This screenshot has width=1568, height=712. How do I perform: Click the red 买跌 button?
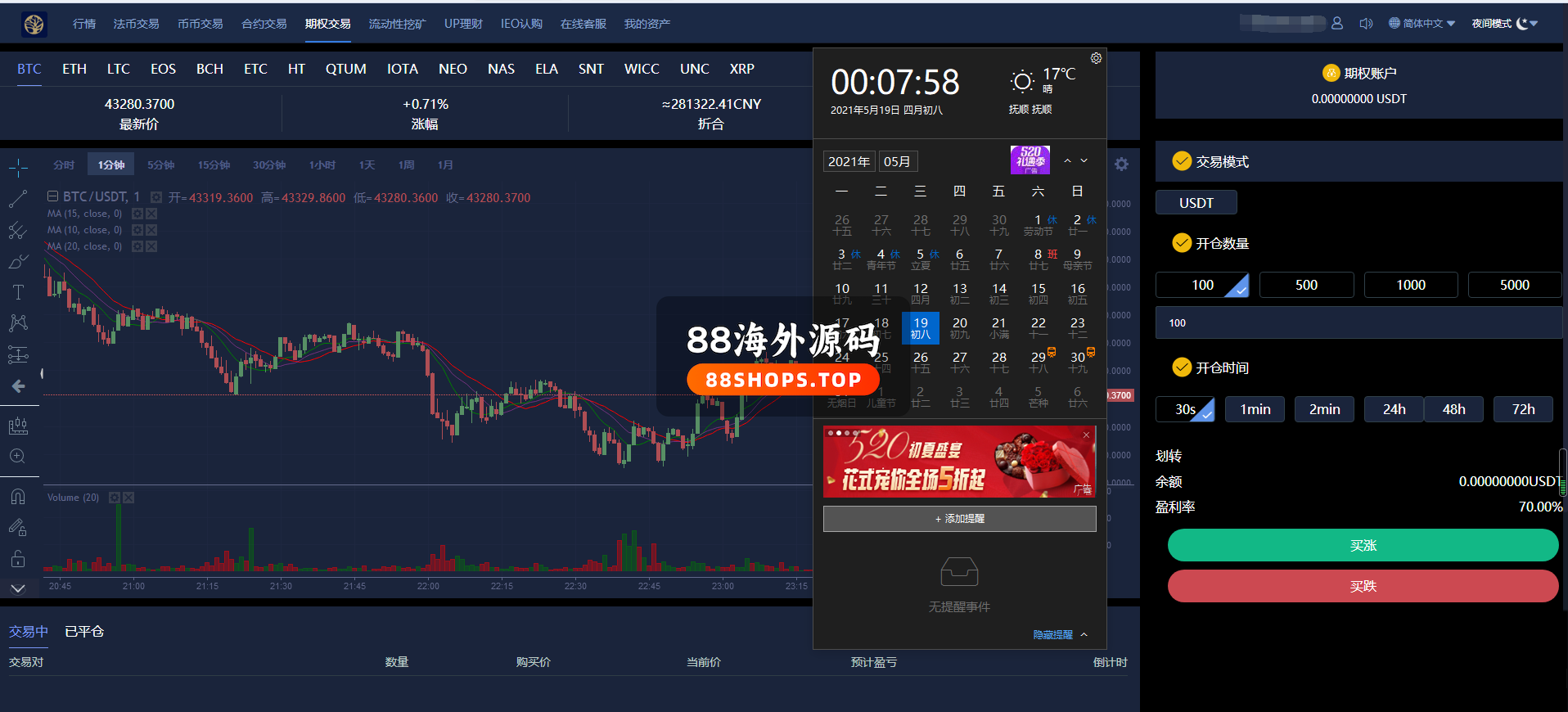(x=1363, y=586)
